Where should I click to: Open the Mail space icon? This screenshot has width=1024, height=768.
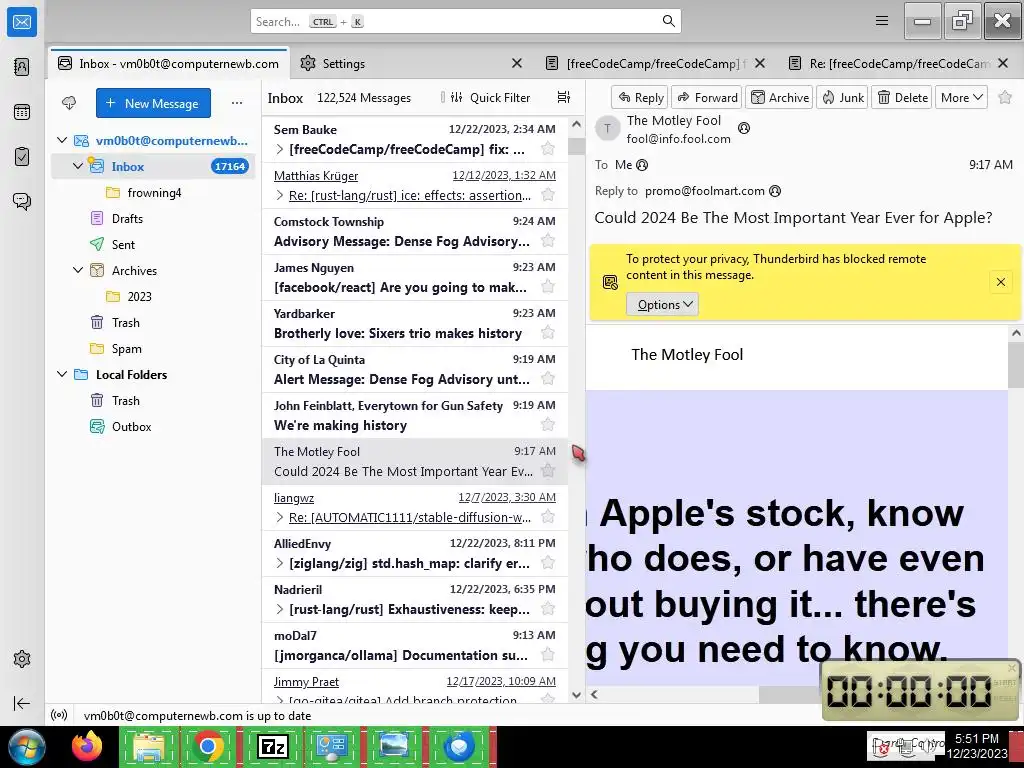tap(22, 22)
